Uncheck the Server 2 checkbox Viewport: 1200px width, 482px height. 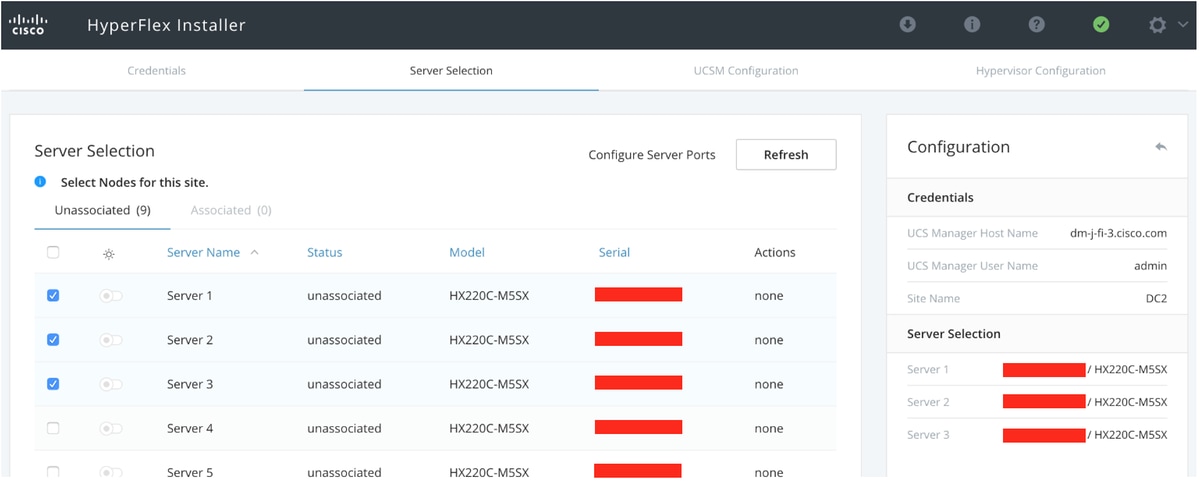click(x=53, y=340)
